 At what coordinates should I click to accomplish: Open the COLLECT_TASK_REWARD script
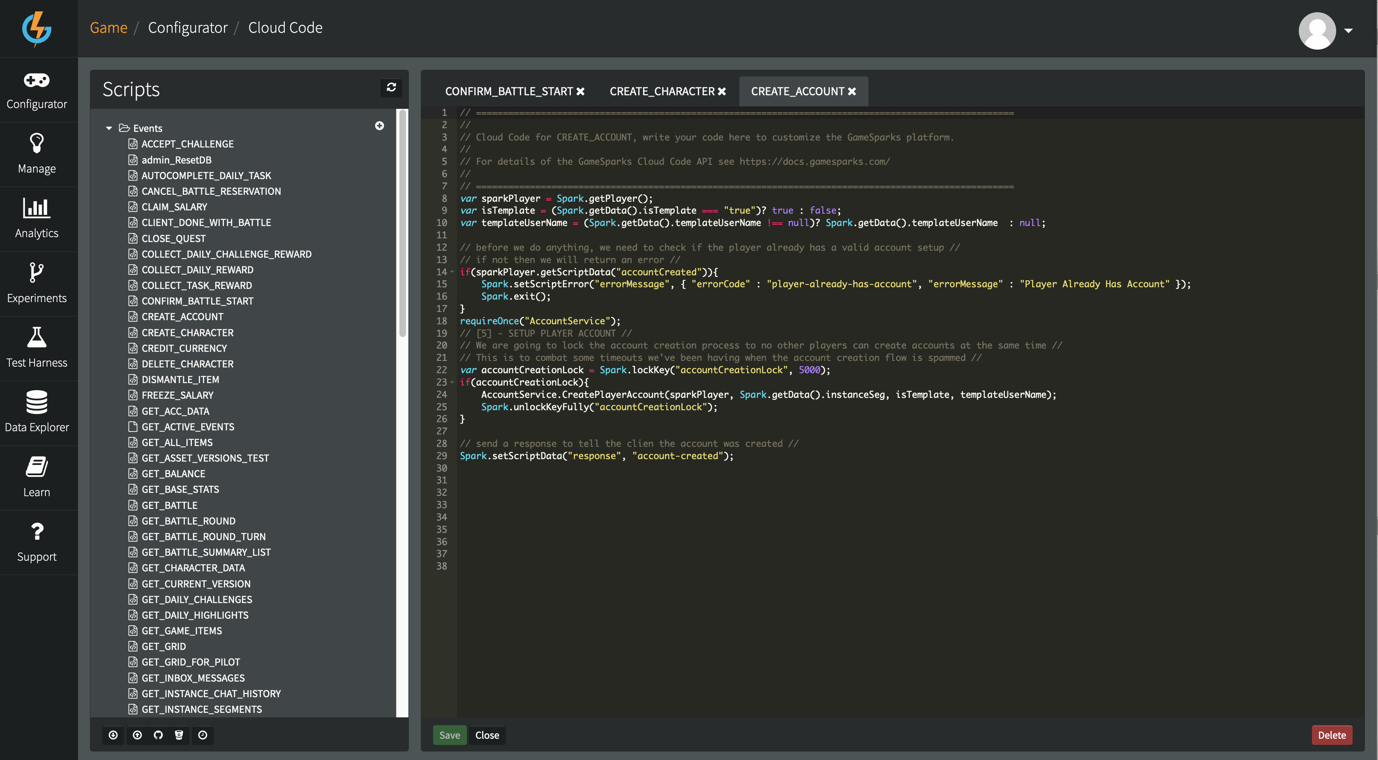[x=196, y=285]
